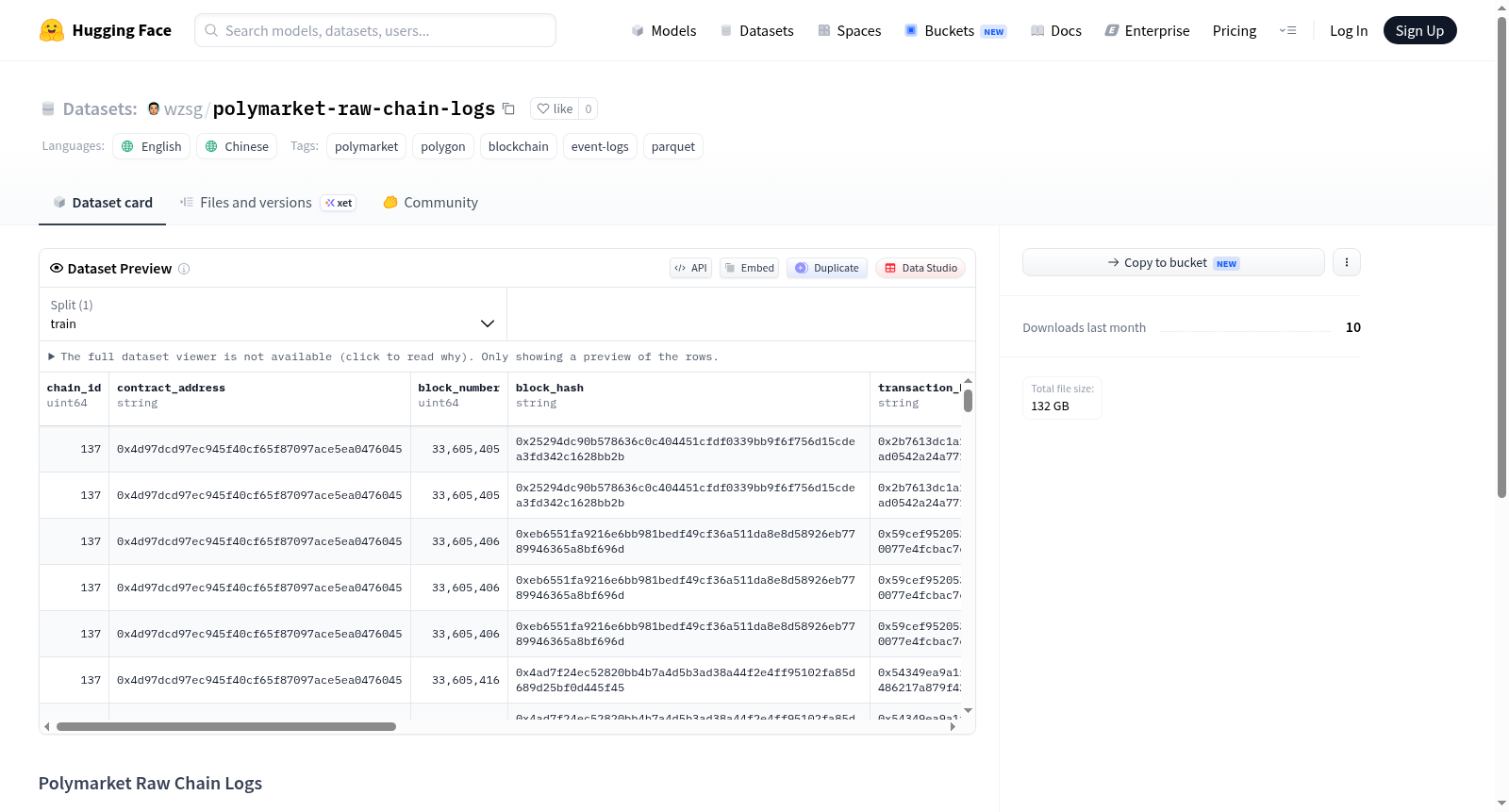Image resolution: width=1509 pixels, height=812 pixels.
Task: Click the Hugging Face logo emoji
Action: pos(52,30)
